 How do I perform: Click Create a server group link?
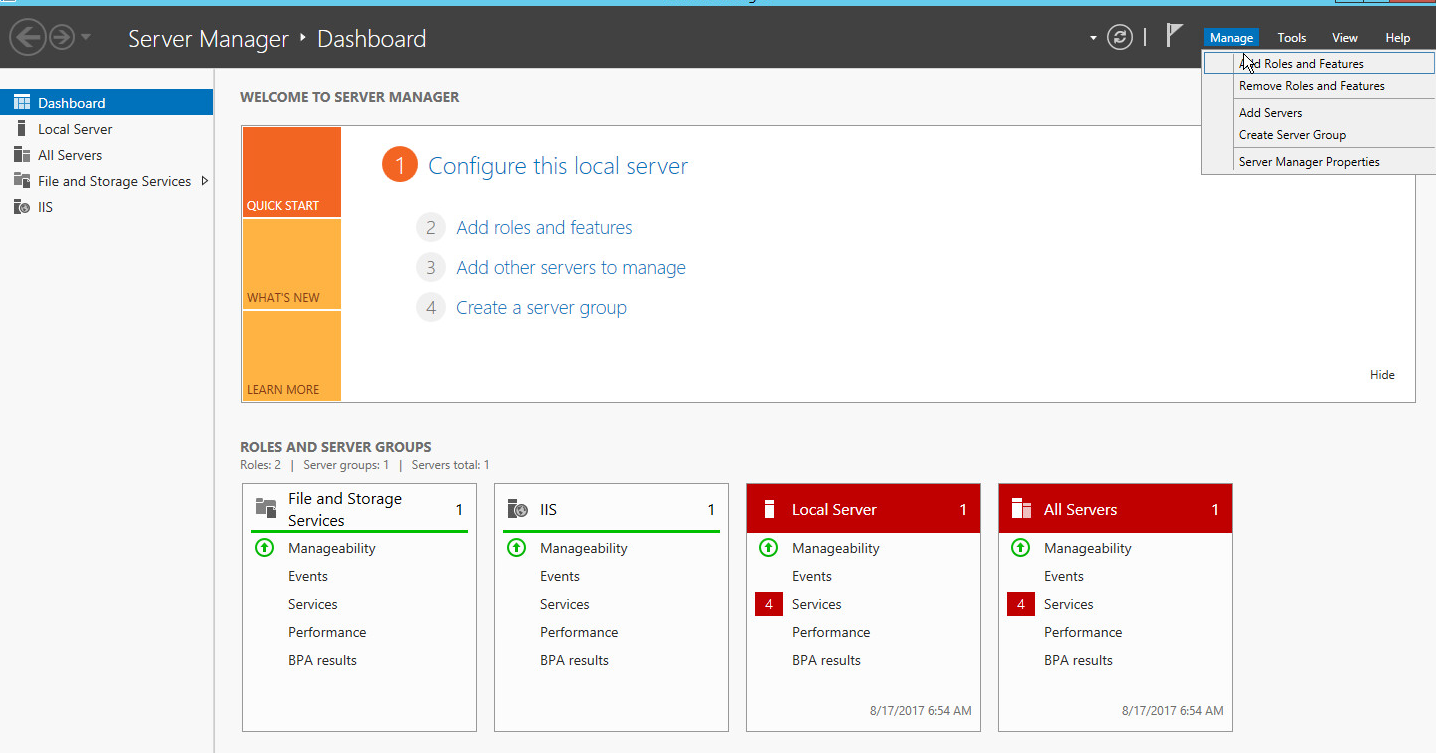541,308
